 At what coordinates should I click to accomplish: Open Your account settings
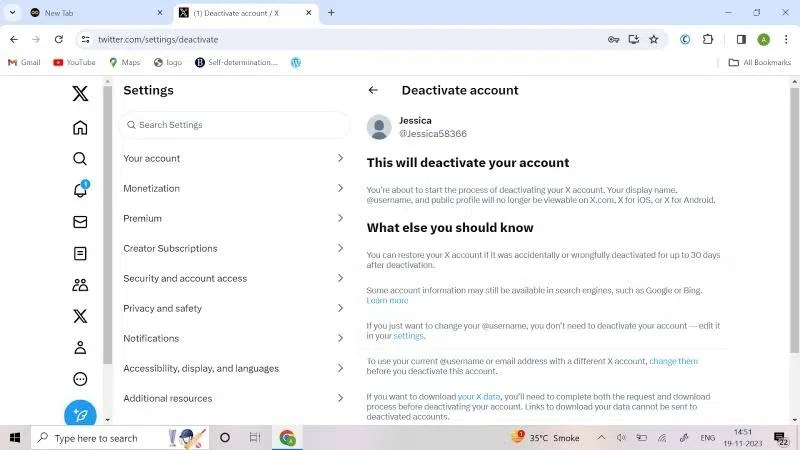coord(234,158)
